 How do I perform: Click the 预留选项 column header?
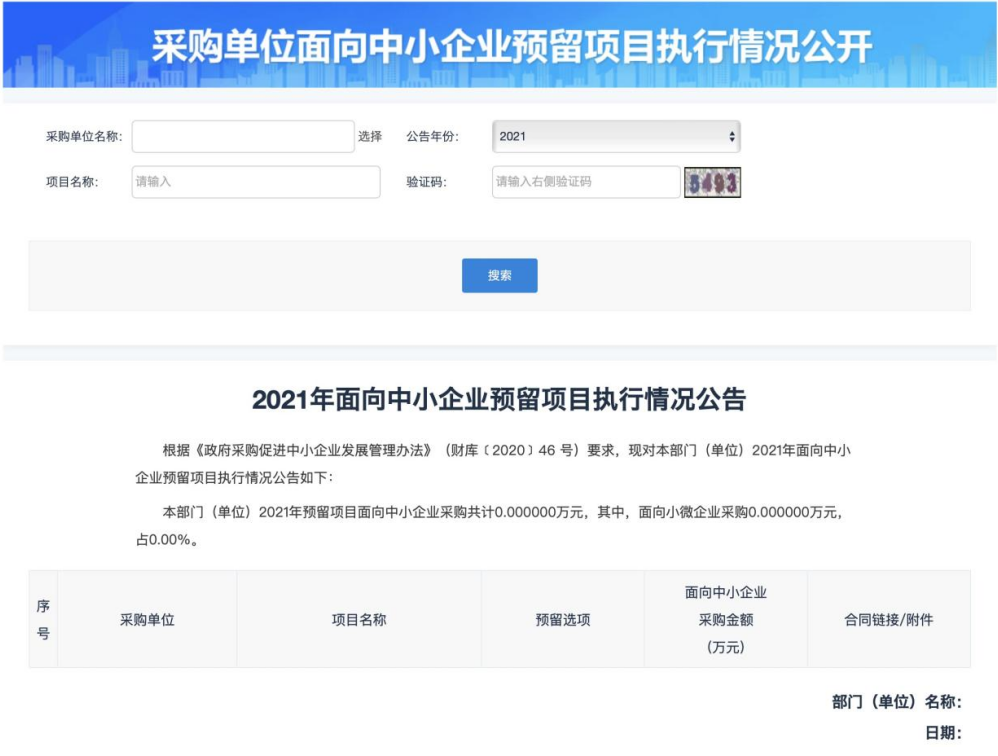click(x=562, y=620)
